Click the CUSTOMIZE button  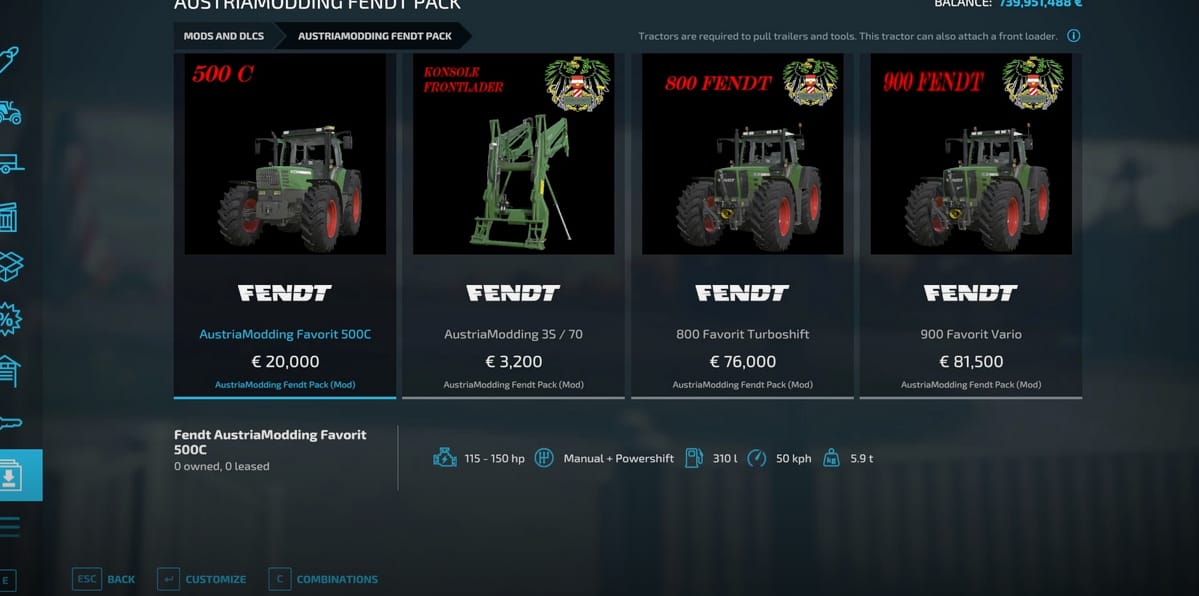(x=202, y=579)
